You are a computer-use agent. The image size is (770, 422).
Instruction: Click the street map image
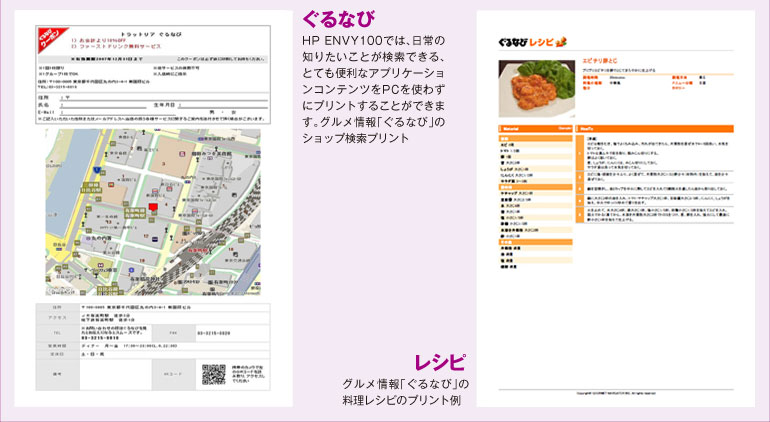(153, 212)
